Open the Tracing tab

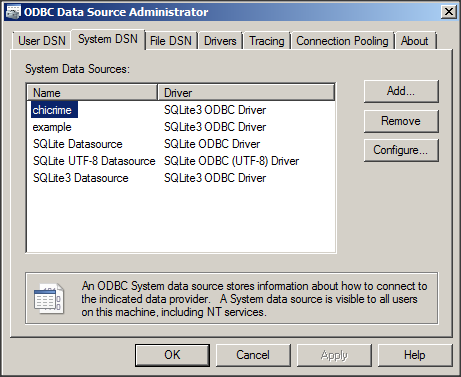tap(267, 41)
